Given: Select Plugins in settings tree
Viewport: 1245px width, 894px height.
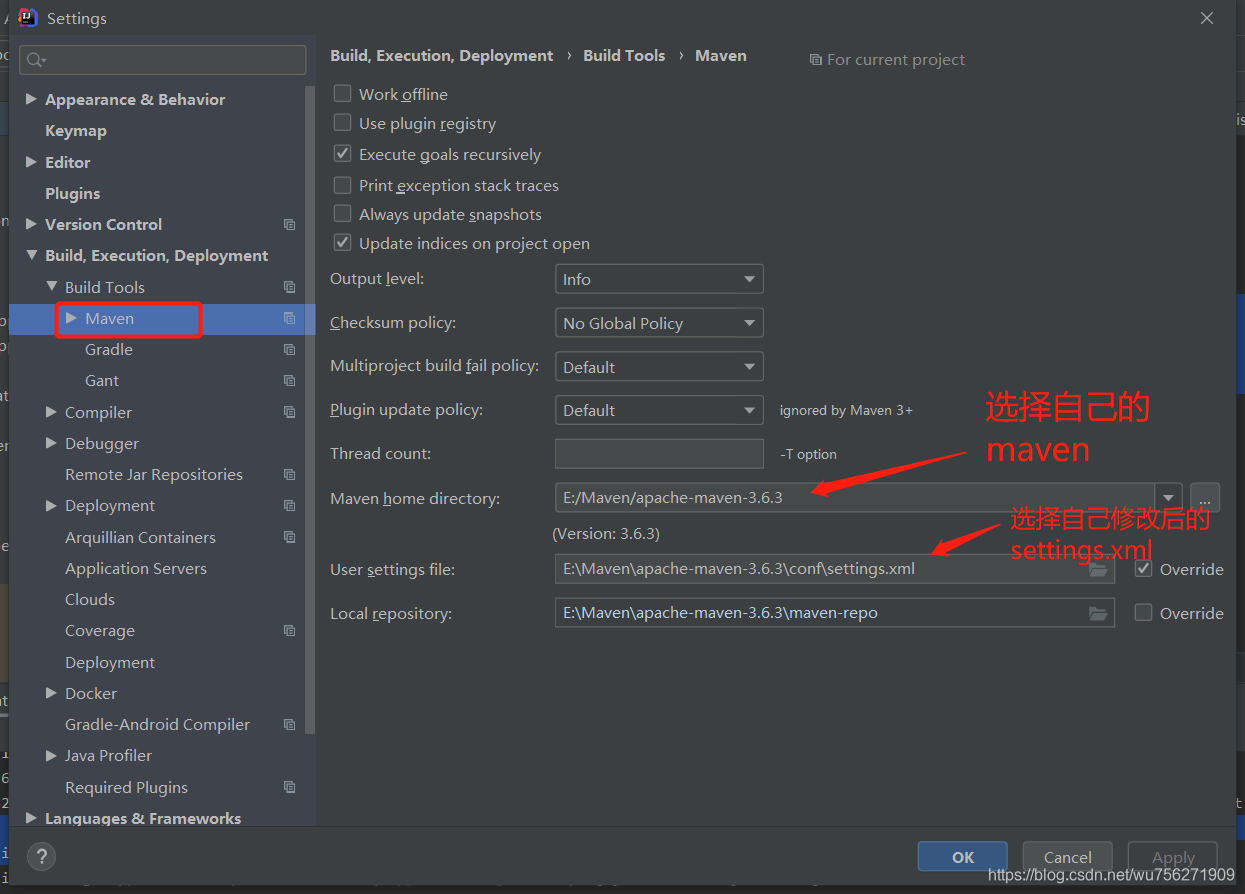Looking at the screenshot, I should (73, 193).
